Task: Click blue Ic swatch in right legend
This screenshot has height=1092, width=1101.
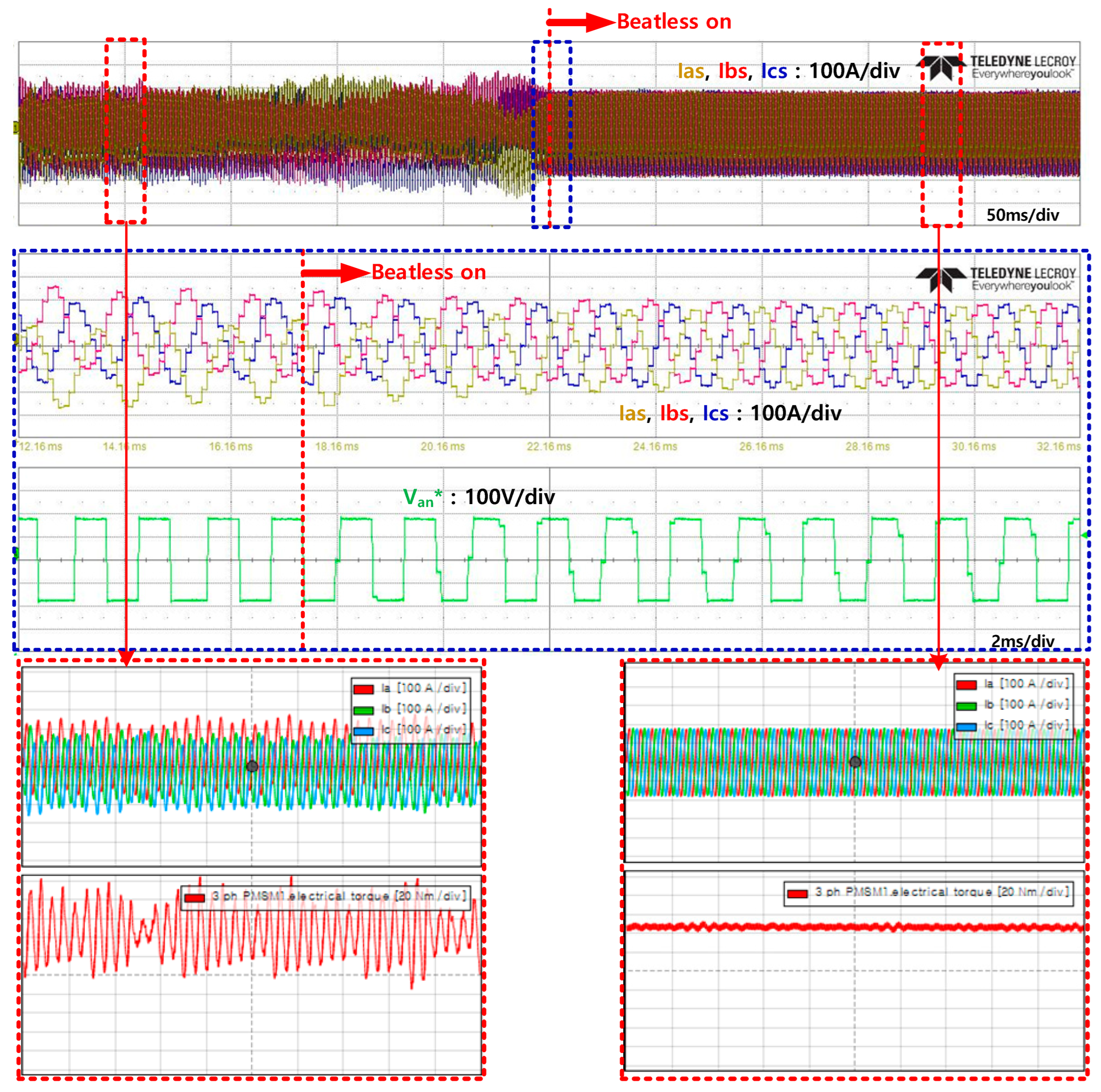Action: tap(966, 726)
